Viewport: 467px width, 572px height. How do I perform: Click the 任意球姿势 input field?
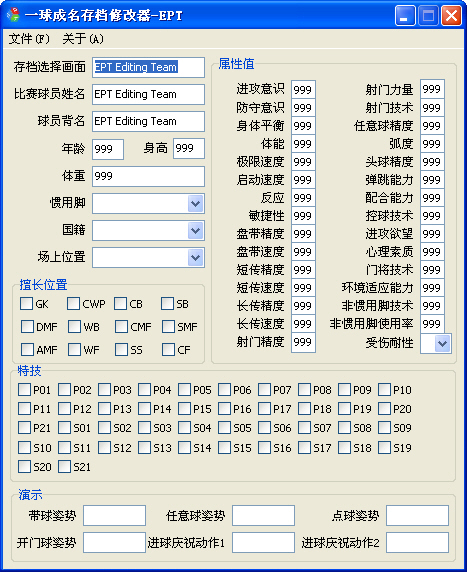(263, 515)
